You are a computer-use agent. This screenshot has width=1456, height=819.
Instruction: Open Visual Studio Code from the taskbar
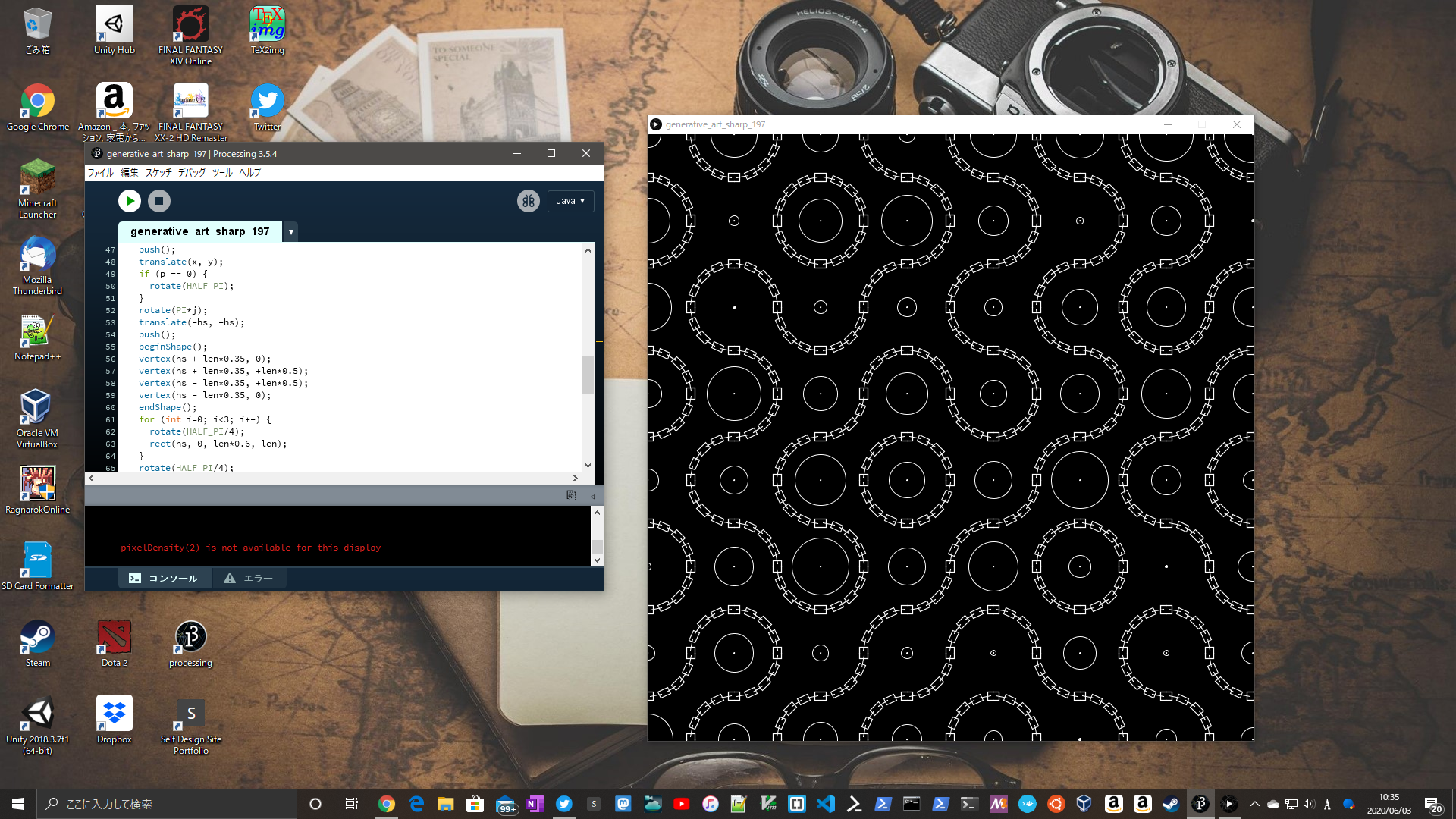[826, 803]
